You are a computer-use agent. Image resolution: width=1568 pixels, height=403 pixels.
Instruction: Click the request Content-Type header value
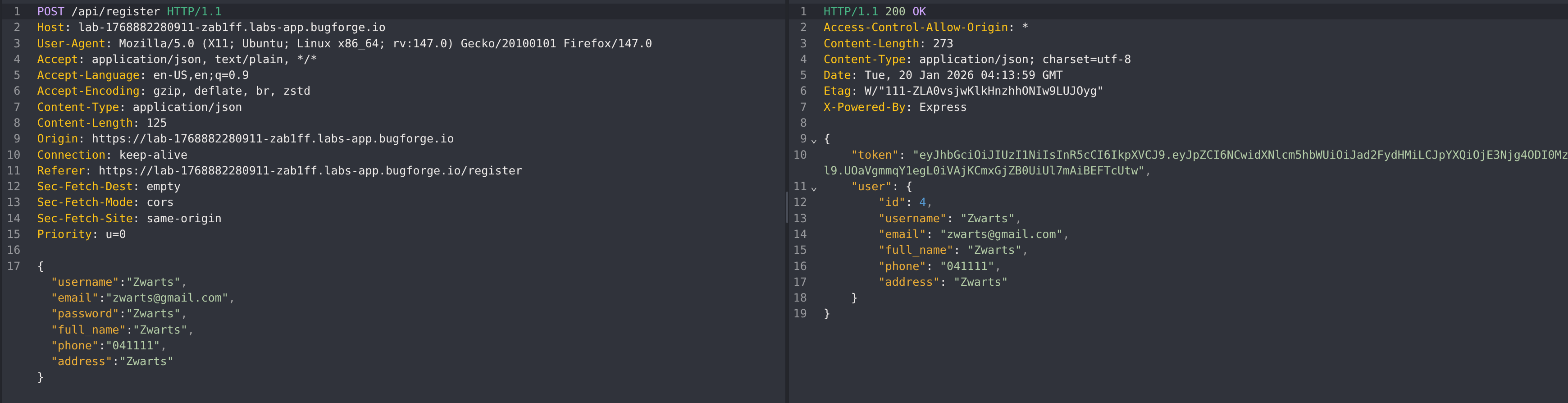(187, 107)
